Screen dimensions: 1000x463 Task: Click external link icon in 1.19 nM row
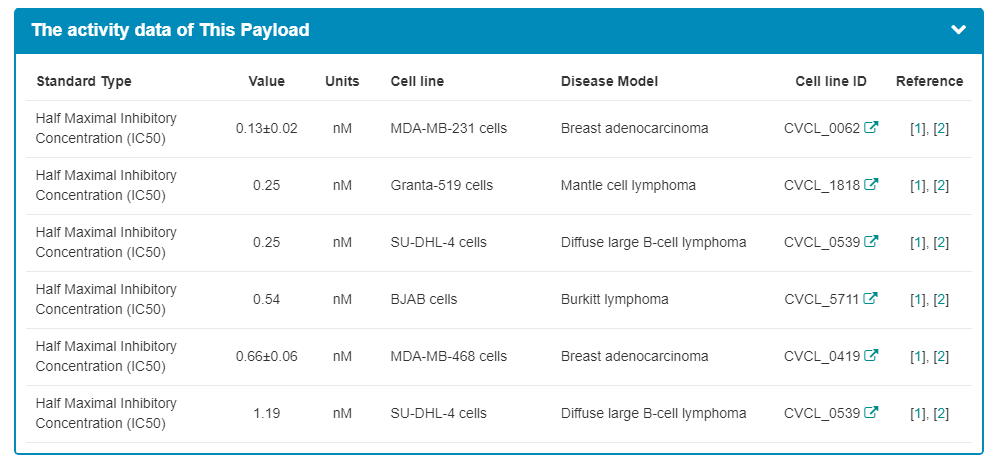(871, 413)
